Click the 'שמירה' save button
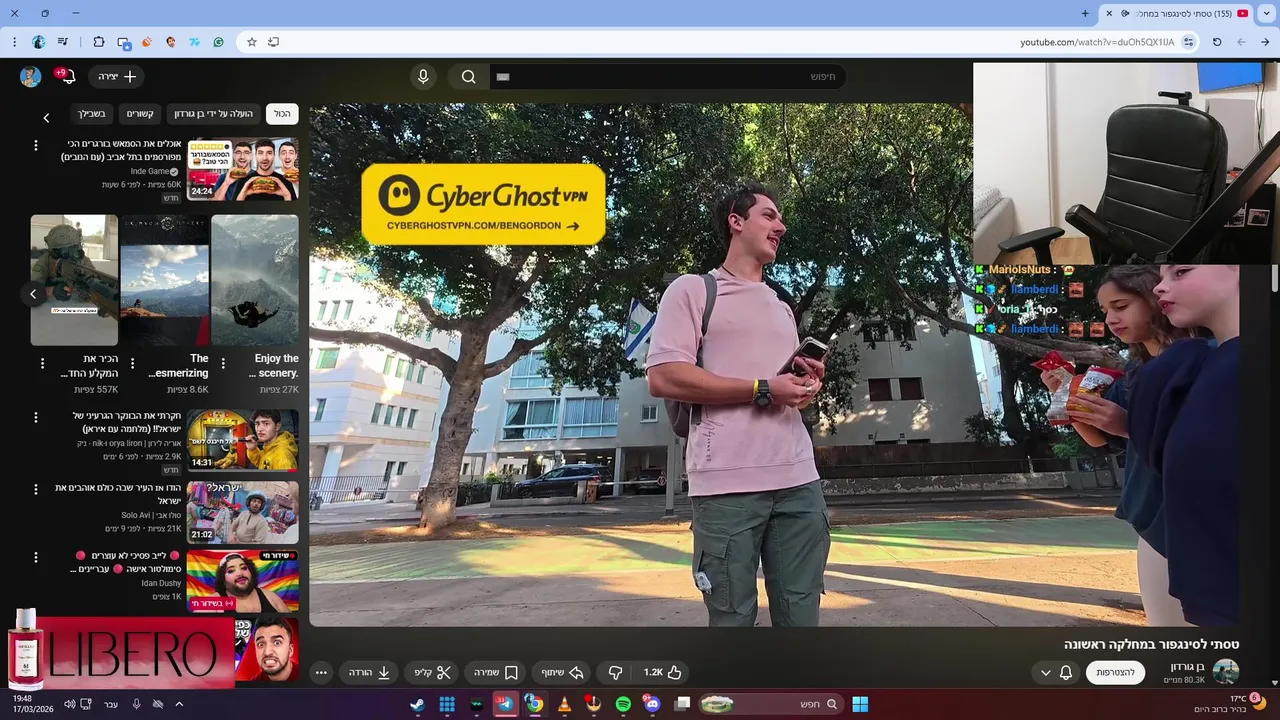 (x=496, y=673)
